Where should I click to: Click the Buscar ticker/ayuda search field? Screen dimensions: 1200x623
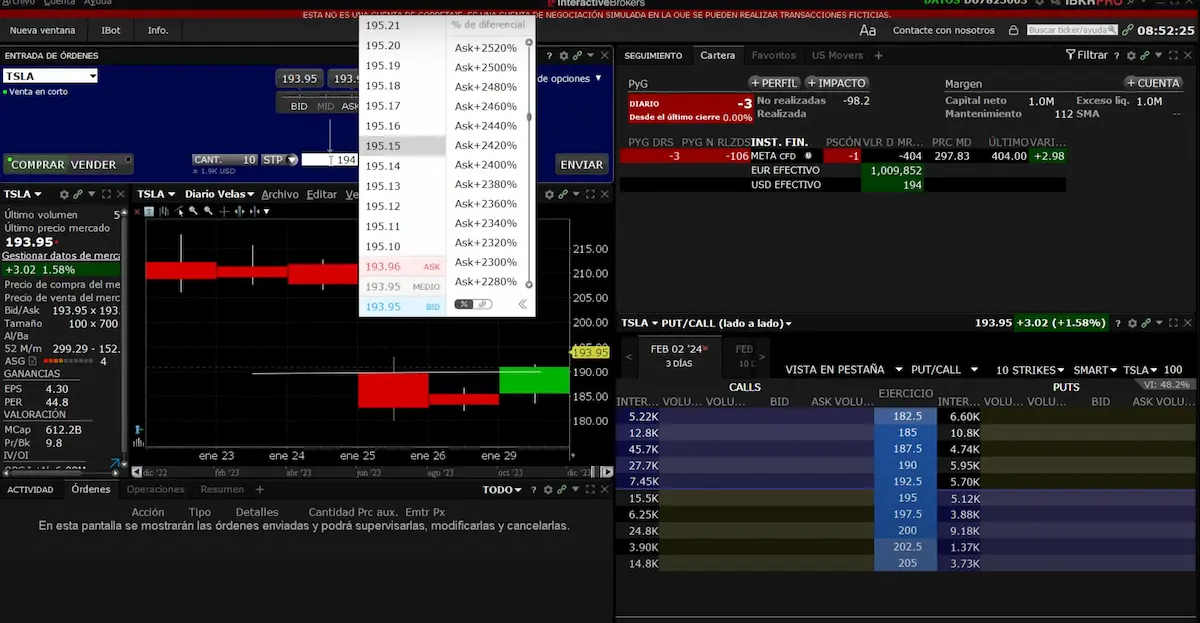1070,31
